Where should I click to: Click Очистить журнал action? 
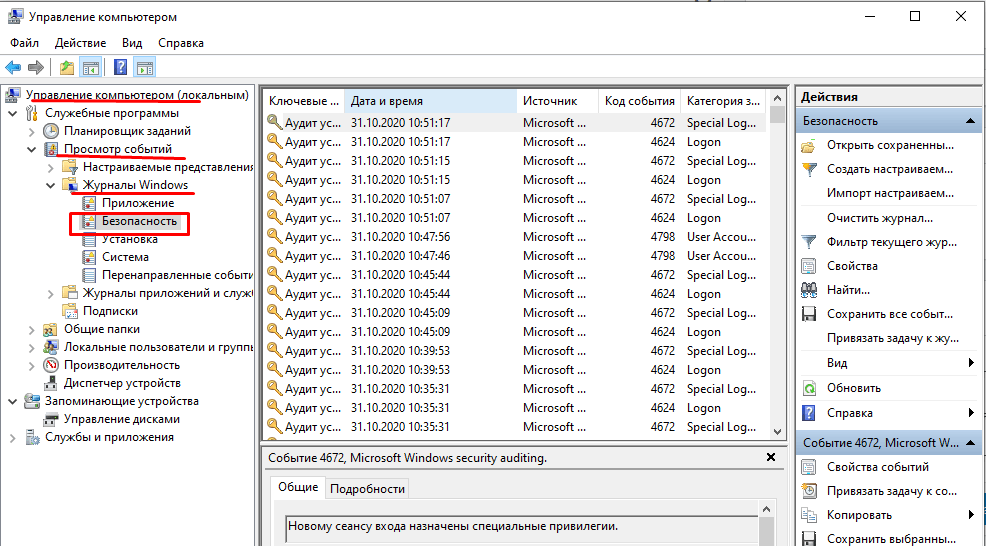click(x=880, y=218)
